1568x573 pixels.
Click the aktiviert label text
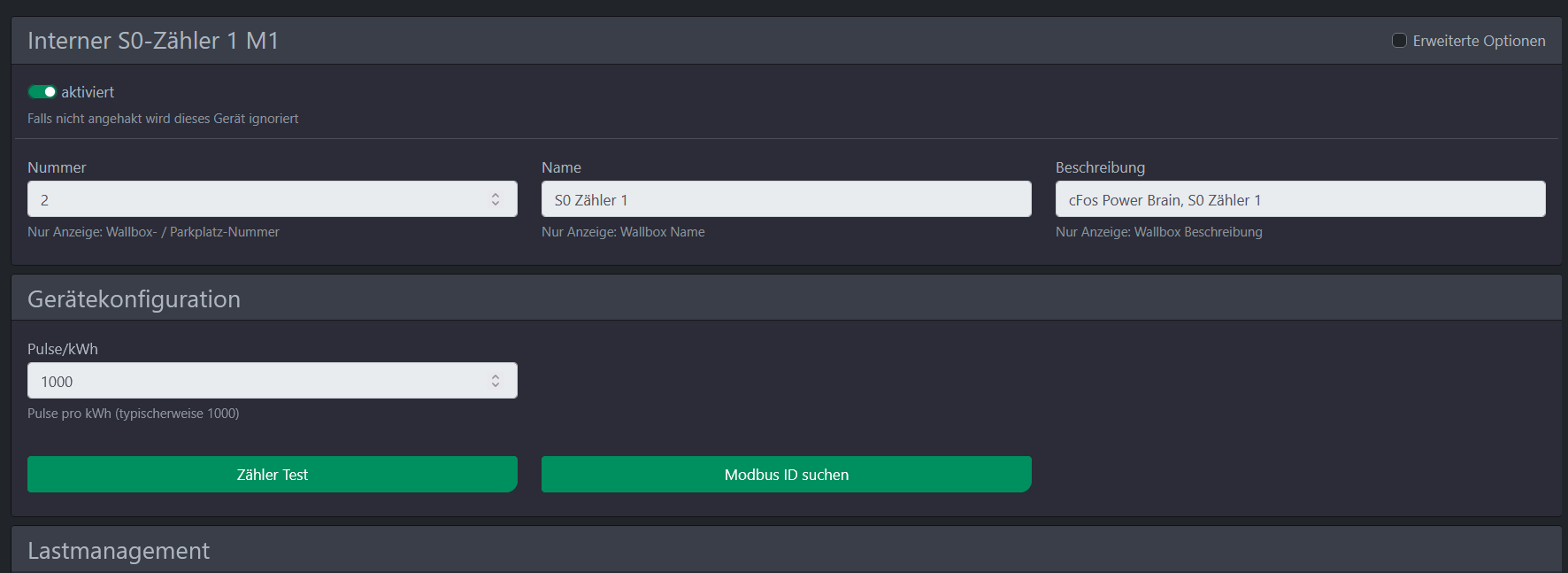click(x=88, y=92)
